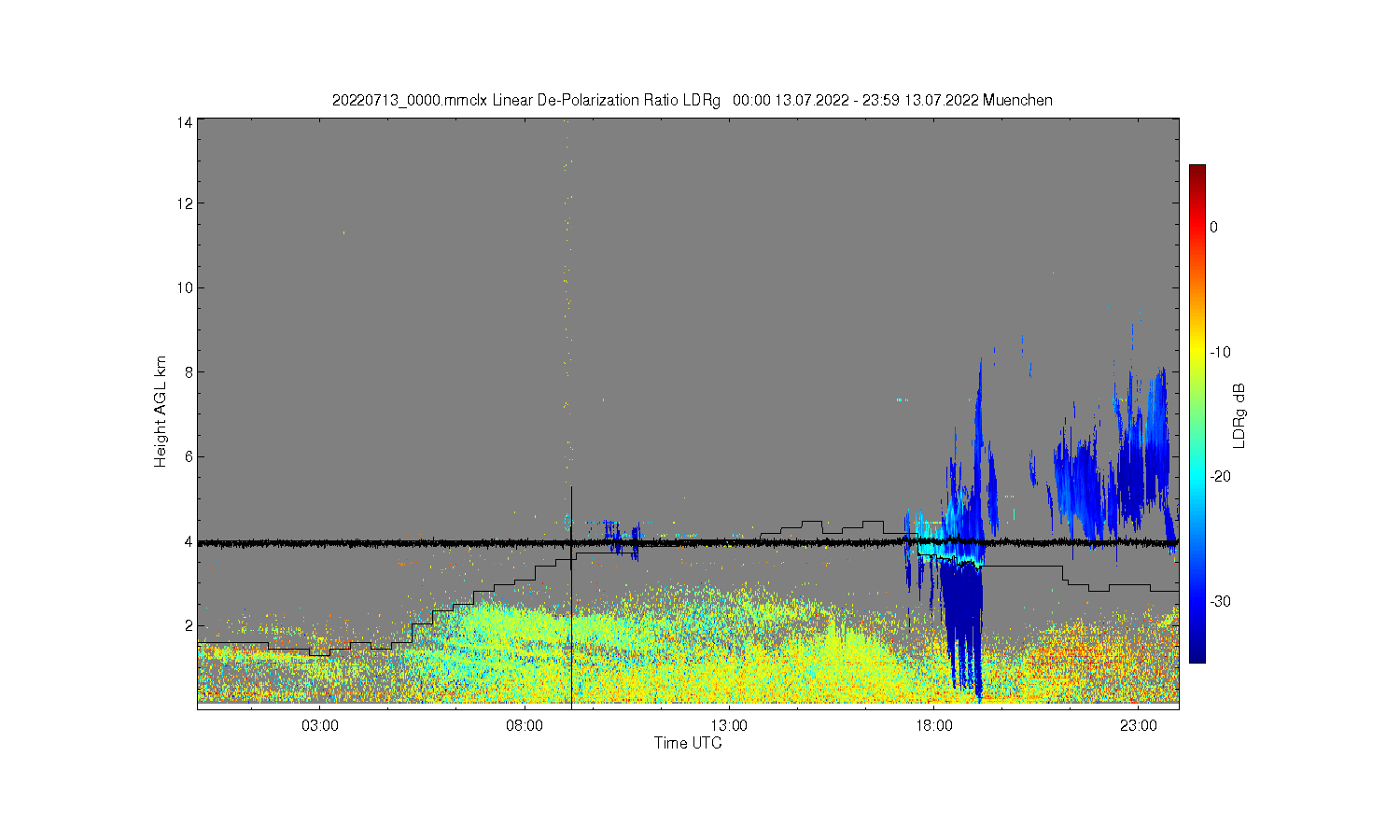Click the plot title text

[692, 100]
